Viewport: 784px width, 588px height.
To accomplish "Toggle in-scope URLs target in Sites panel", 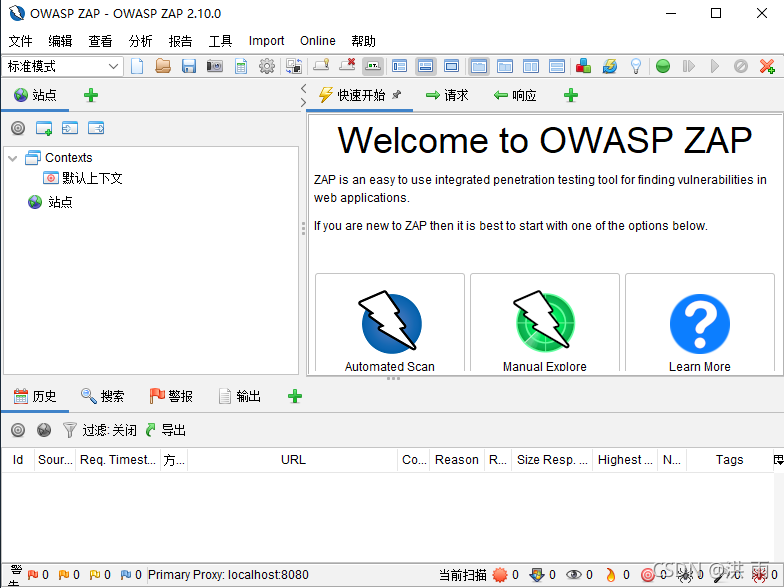I will point(18,128).
